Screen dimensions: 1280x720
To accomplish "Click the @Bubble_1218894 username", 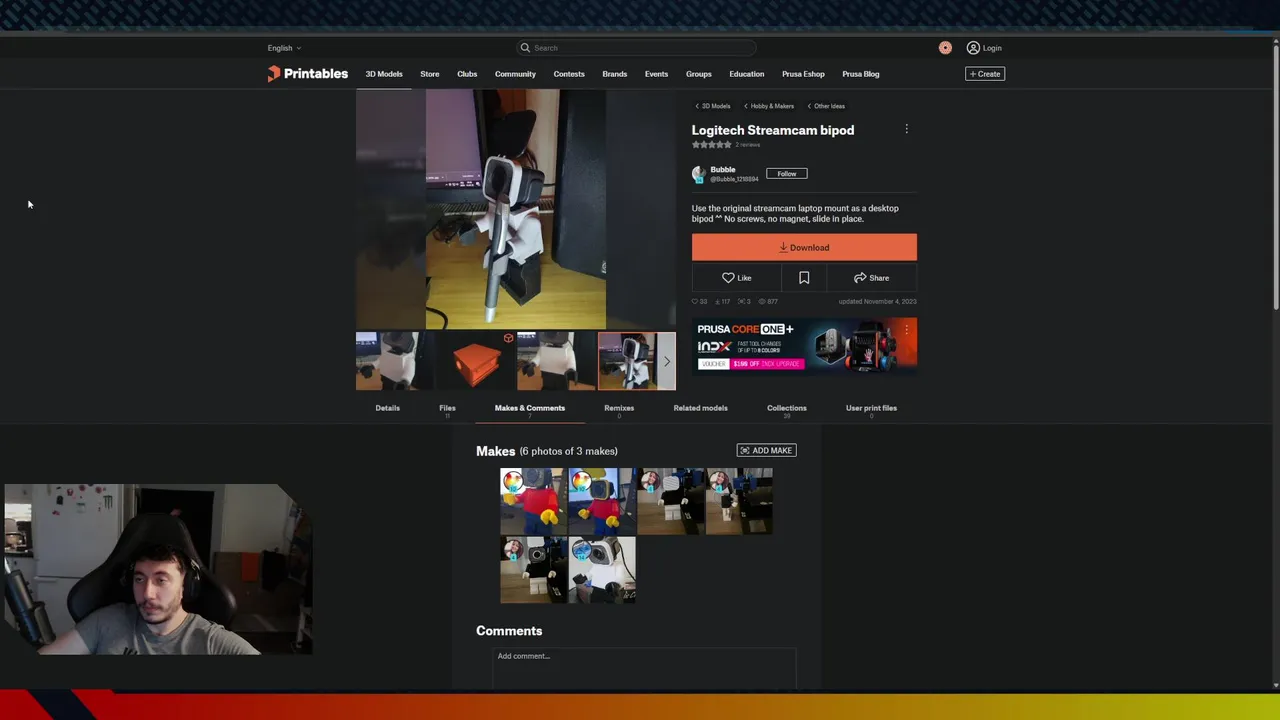I will pos(735,179).
